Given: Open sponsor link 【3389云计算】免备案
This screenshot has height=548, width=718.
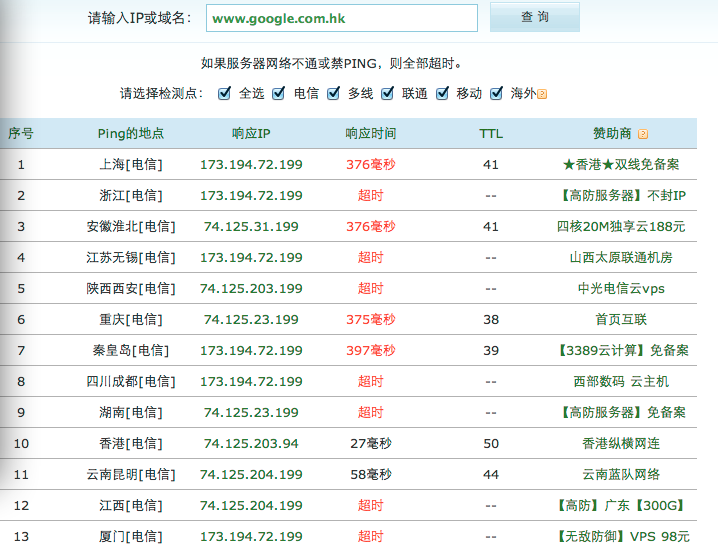Looking at the screenshot, I should click(x=621, y=351).
